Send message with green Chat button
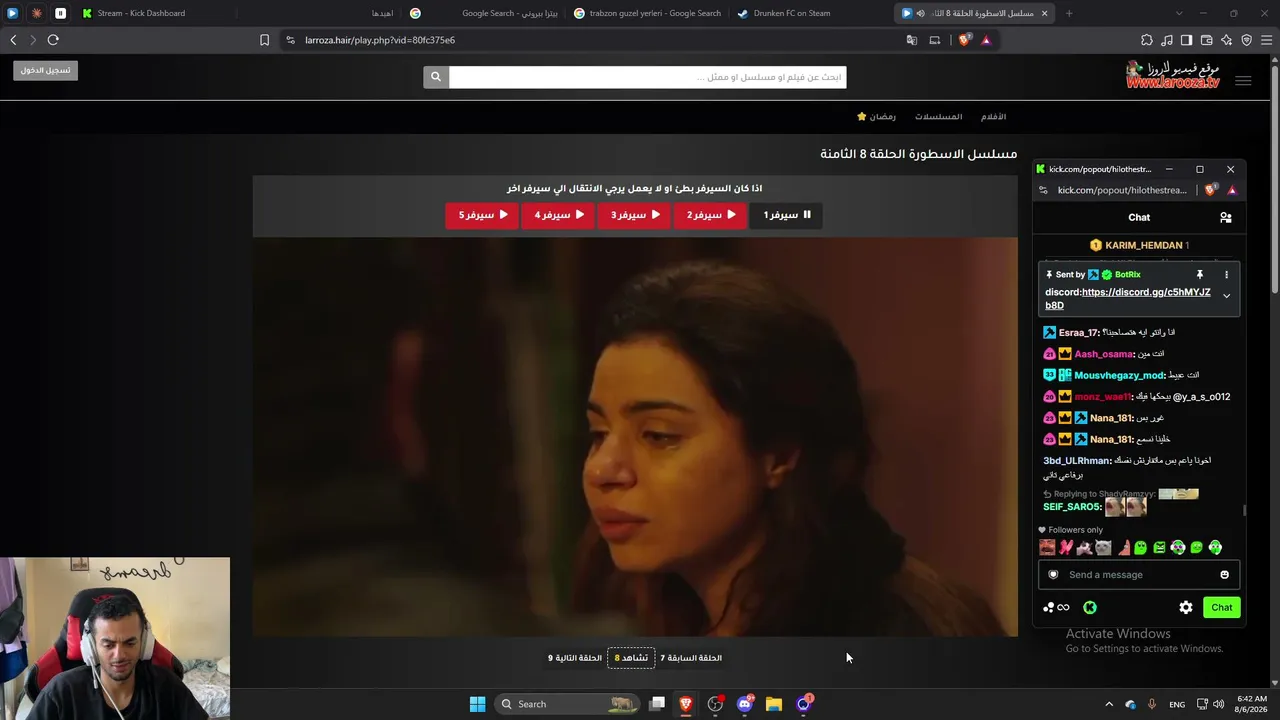 [x=1222, y=607]
